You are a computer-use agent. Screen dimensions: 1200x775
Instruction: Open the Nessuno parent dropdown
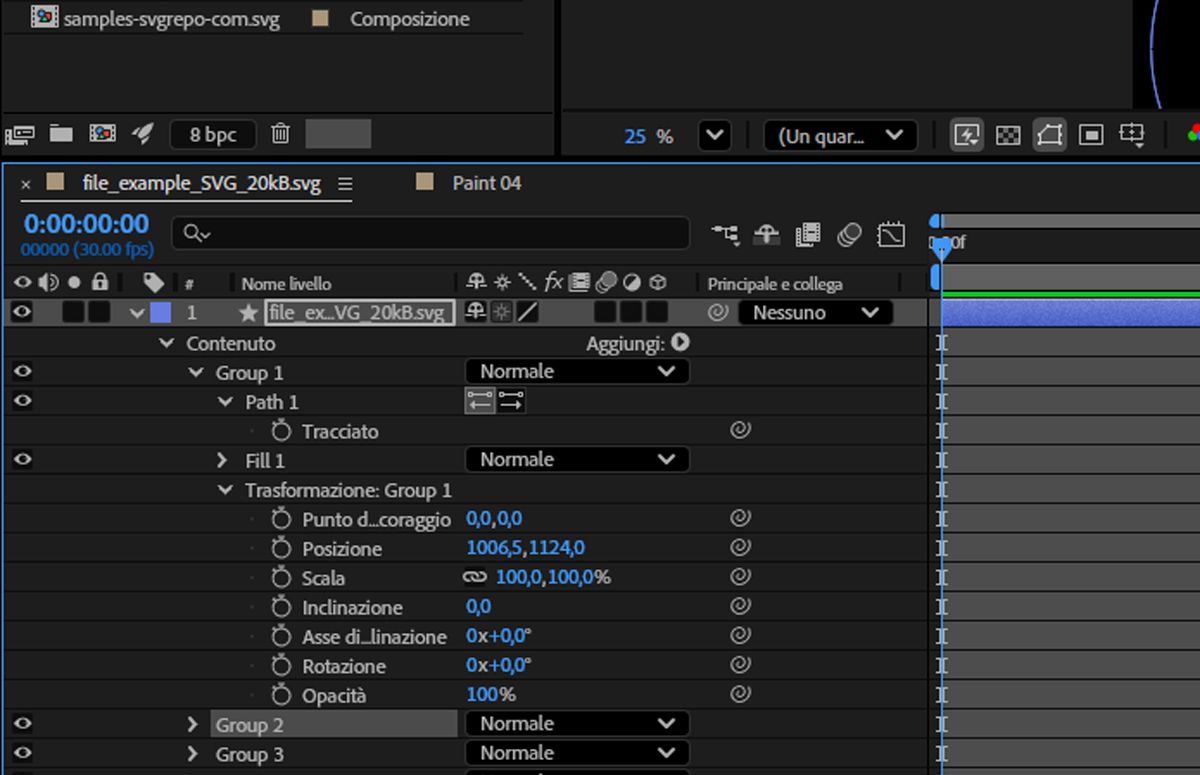814,313
